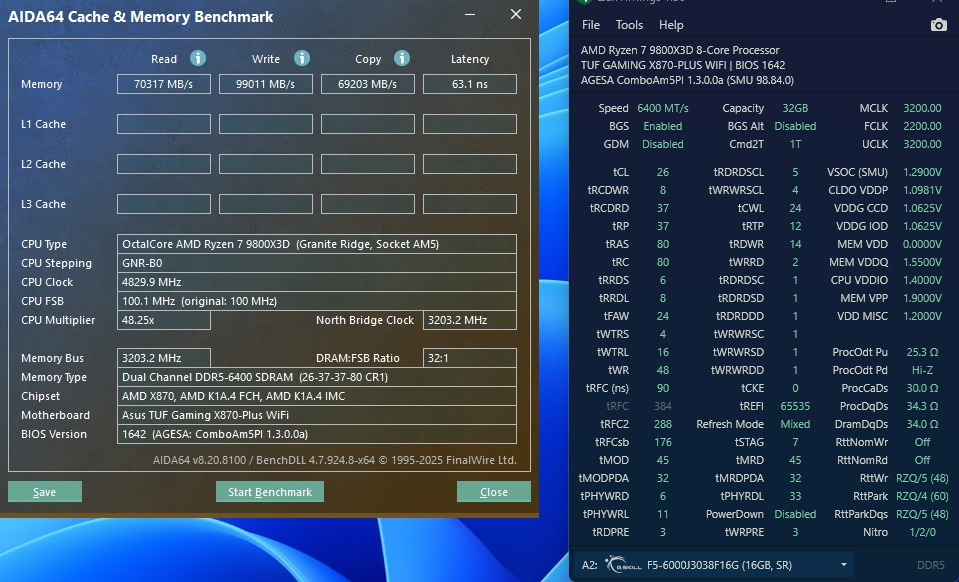The image size is (959, 582).
Task: Click the Save button in AIDA64
Action: [45, 492]
